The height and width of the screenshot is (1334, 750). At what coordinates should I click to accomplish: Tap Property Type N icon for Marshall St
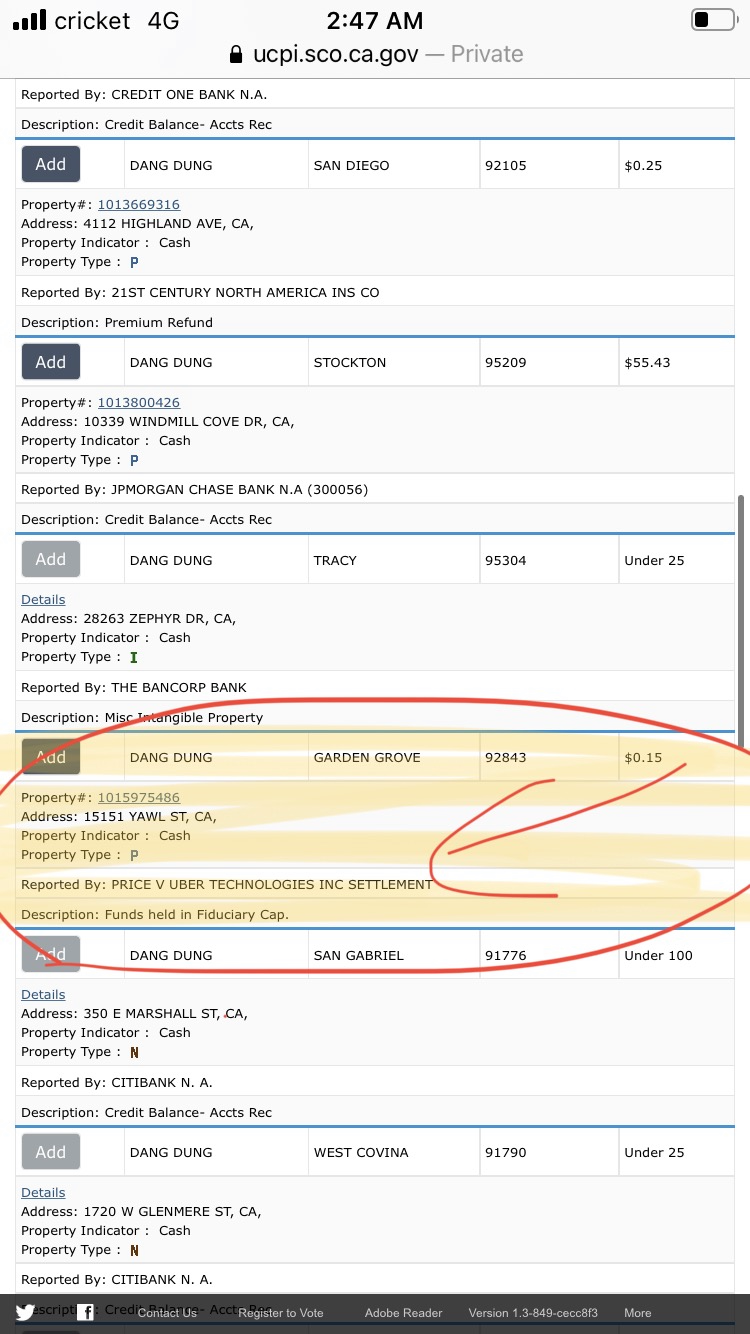(134, 1052)
